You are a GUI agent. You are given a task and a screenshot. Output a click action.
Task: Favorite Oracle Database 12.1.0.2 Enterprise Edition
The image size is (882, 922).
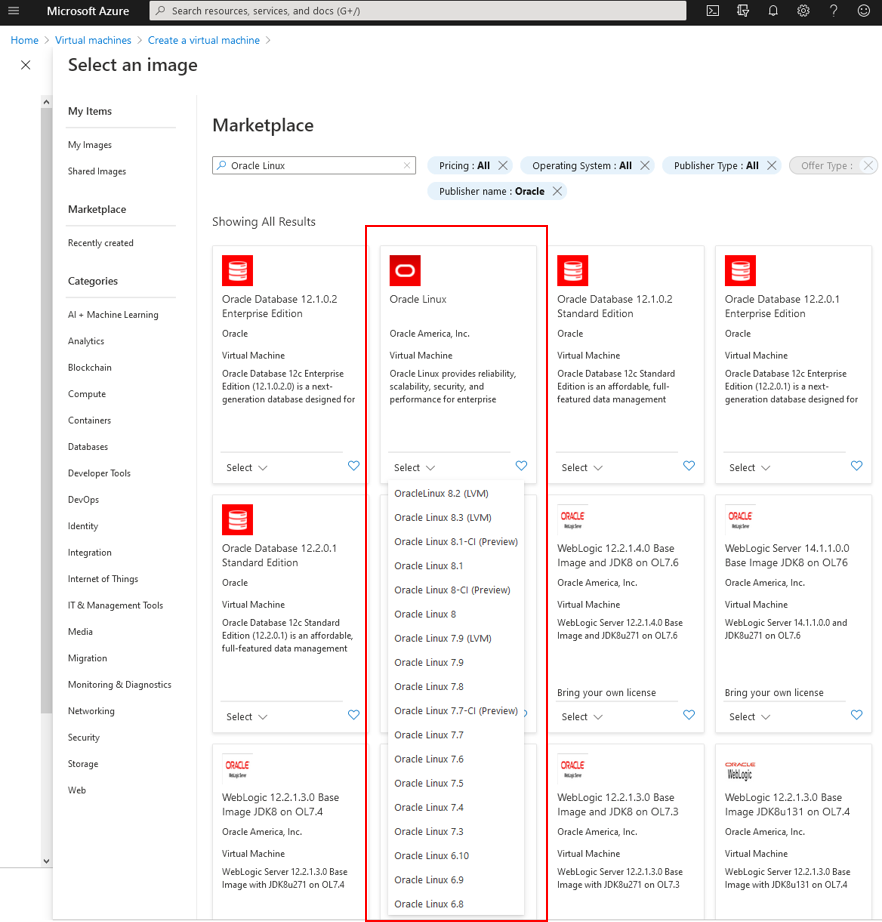point(353,466)
